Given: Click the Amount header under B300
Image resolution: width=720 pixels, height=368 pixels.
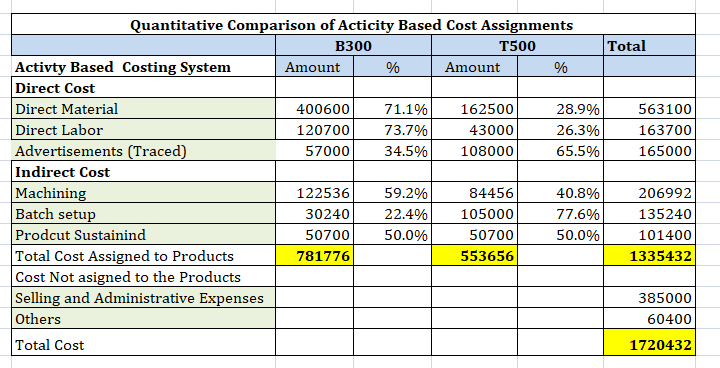Looking at the screenshot, I should pos(315,67).
